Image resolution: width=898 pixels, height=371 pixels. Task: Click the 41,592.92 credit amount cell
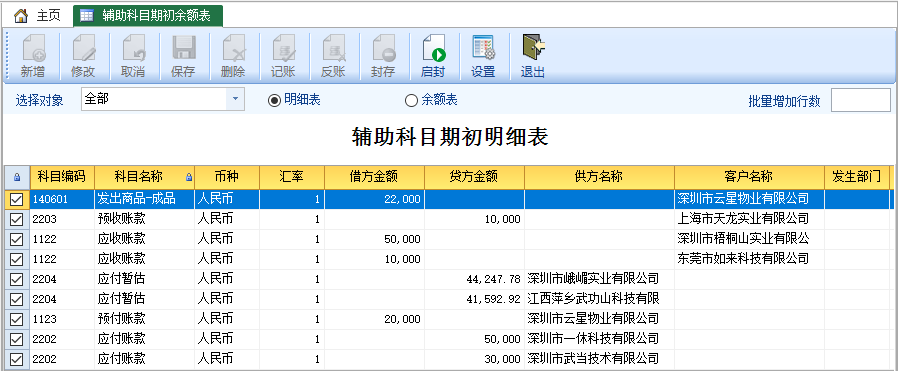[x=474, y=299]
